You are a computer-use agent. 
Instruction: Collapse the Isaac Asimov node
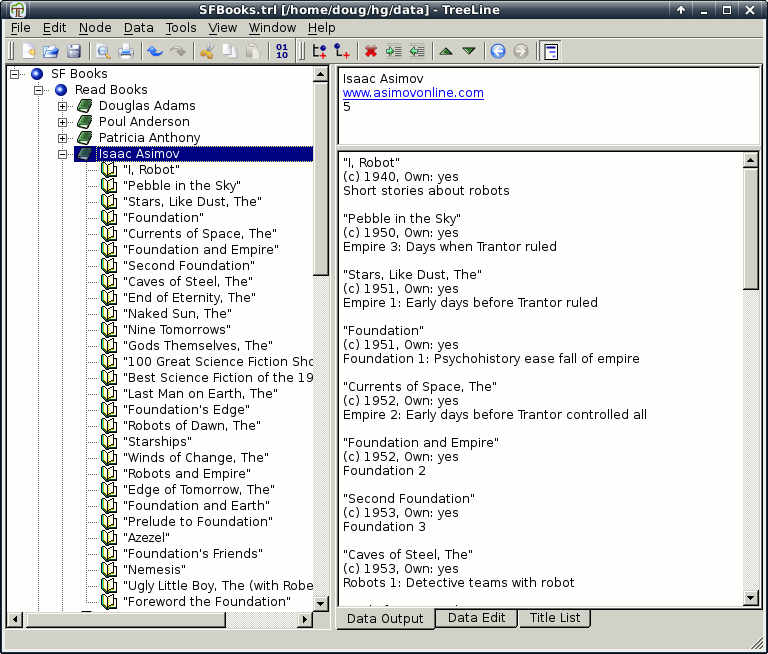point(62,154)
